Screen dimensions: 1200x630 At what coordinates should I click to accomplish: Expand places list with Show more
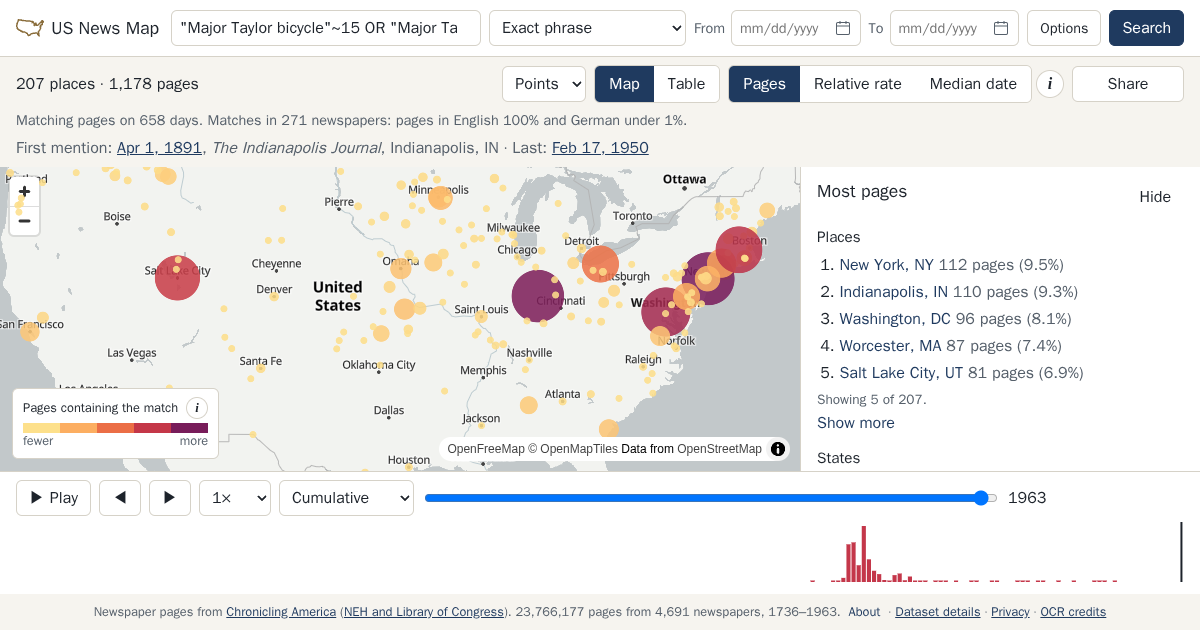pyautogui.click(x=856, y=423)
